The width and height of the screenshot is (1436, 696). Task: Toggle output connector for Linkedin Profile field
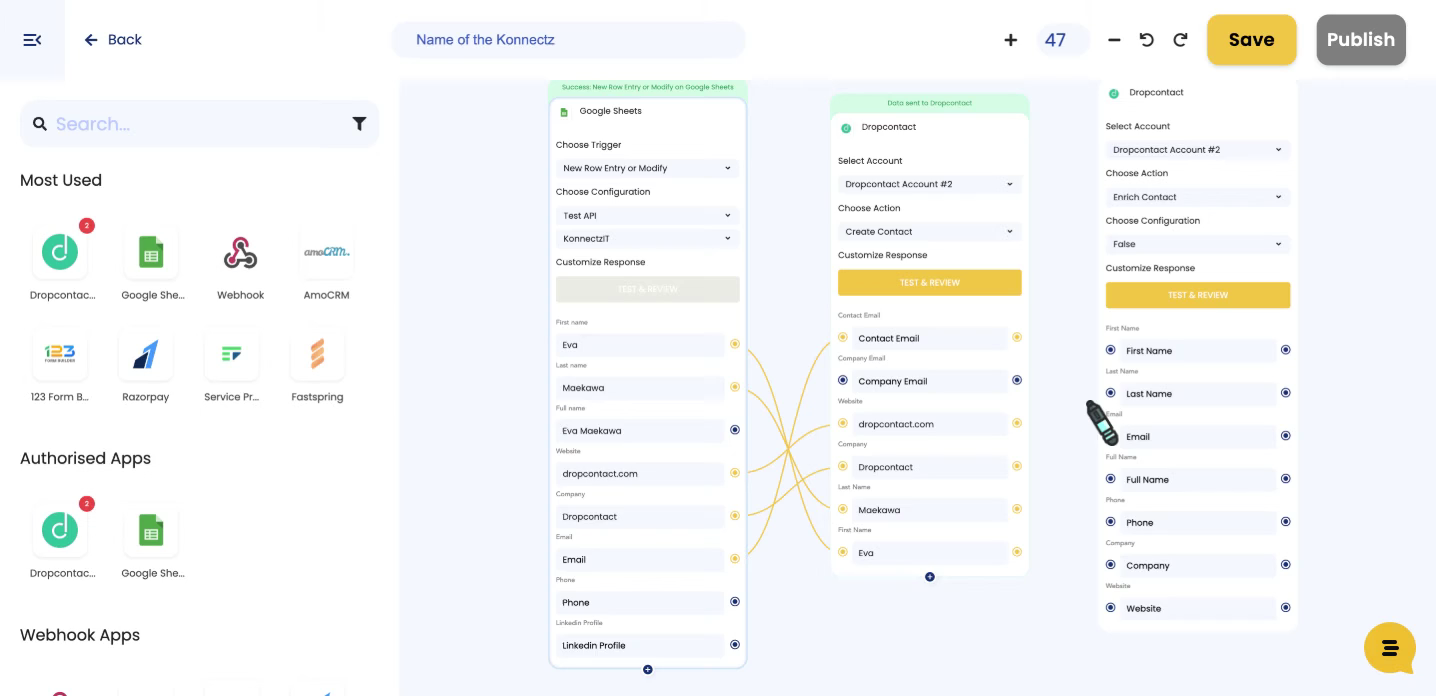(735, 645)
